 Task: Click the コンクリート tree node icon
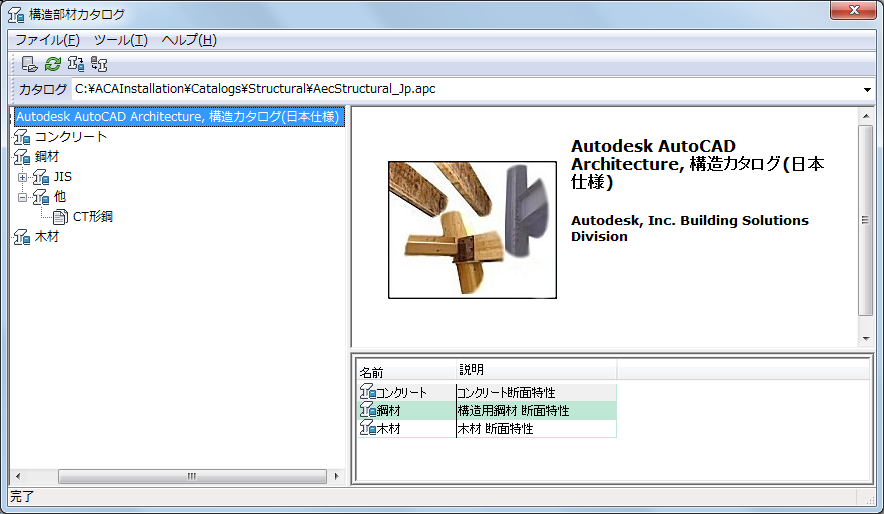[22, 137]
